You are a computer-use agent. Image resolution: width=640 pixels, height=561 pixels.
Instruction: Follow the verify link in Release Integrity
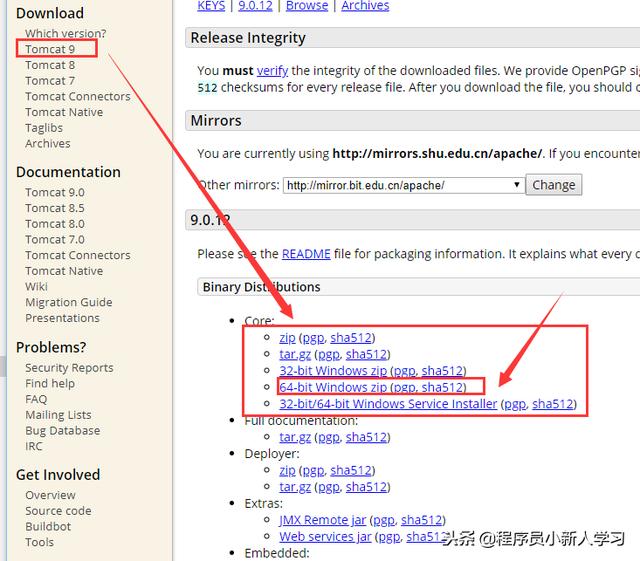pyautogui.click(x=272, y=71)
